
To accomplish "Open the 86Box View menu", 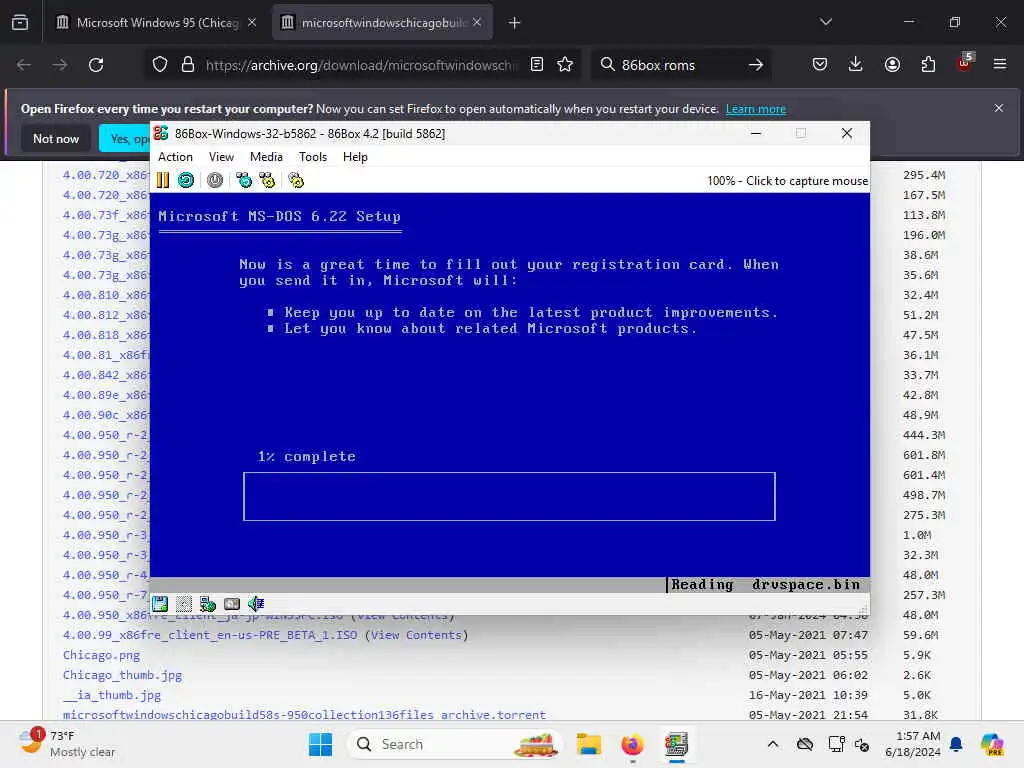I will point(221,157).
